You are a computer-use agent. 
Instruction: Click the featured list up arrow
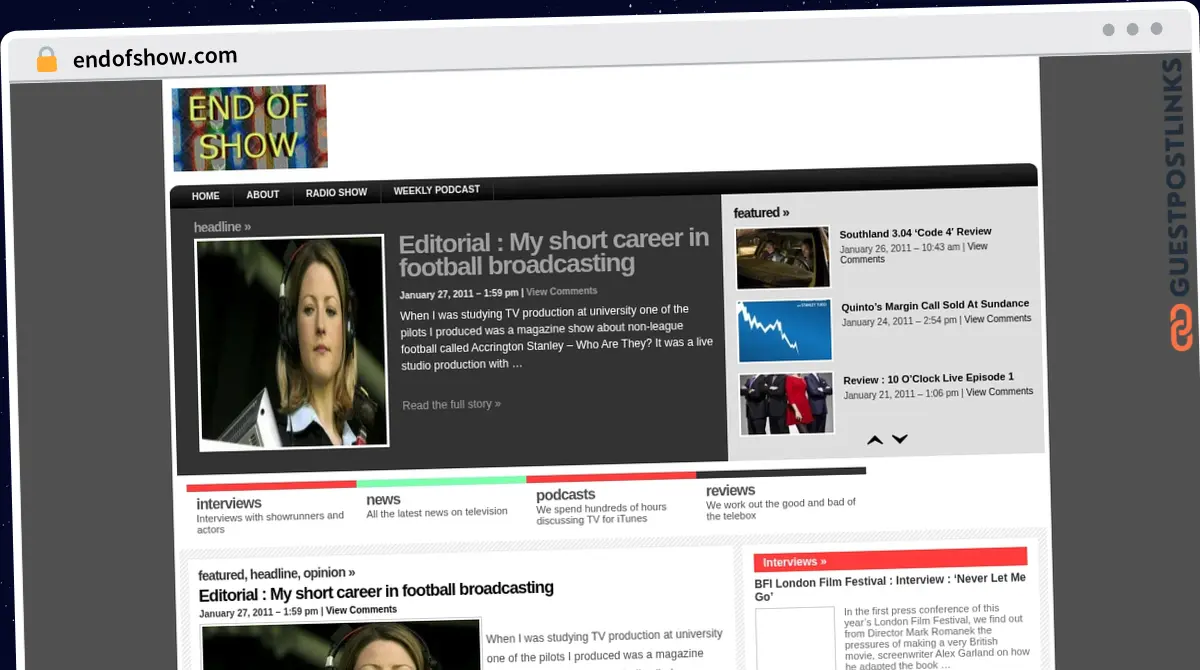[875, 439]
